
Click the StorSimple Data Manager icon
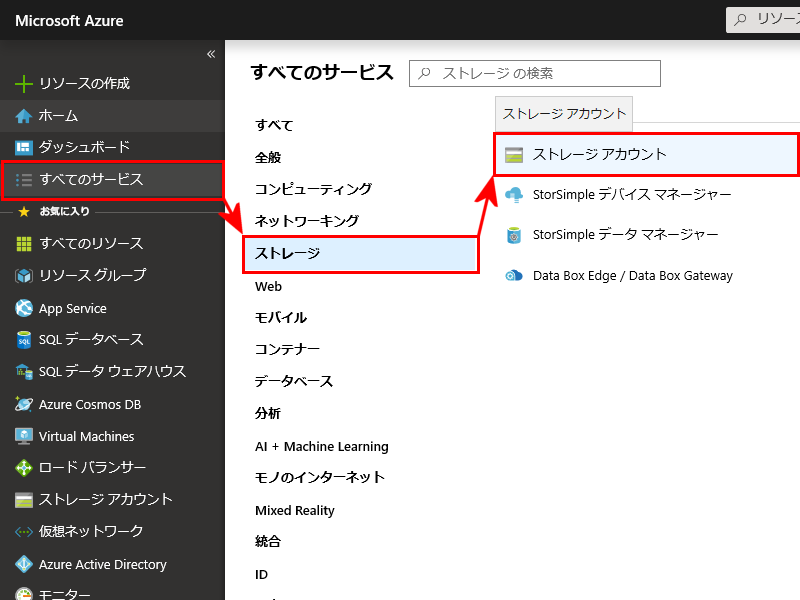[x=514, y=235]
